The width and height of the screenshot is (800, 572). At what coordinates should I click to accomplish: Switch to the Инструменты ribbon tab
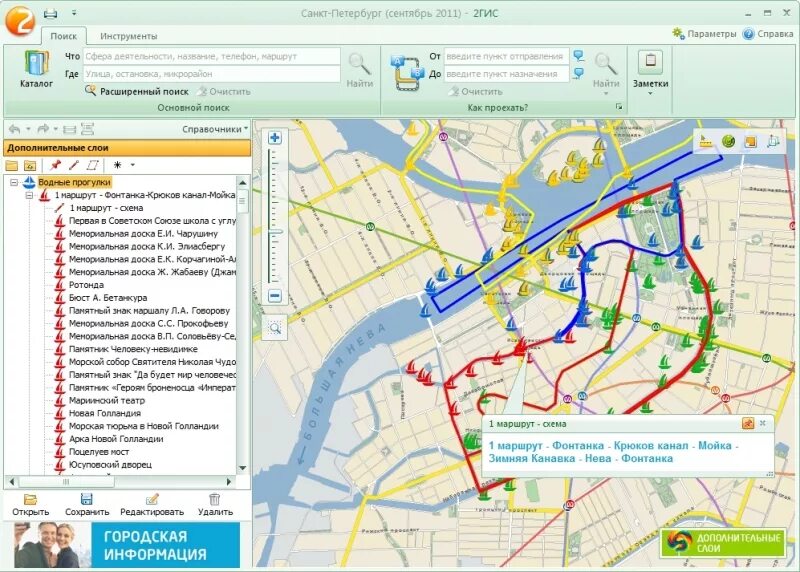[x=129, y=36]
